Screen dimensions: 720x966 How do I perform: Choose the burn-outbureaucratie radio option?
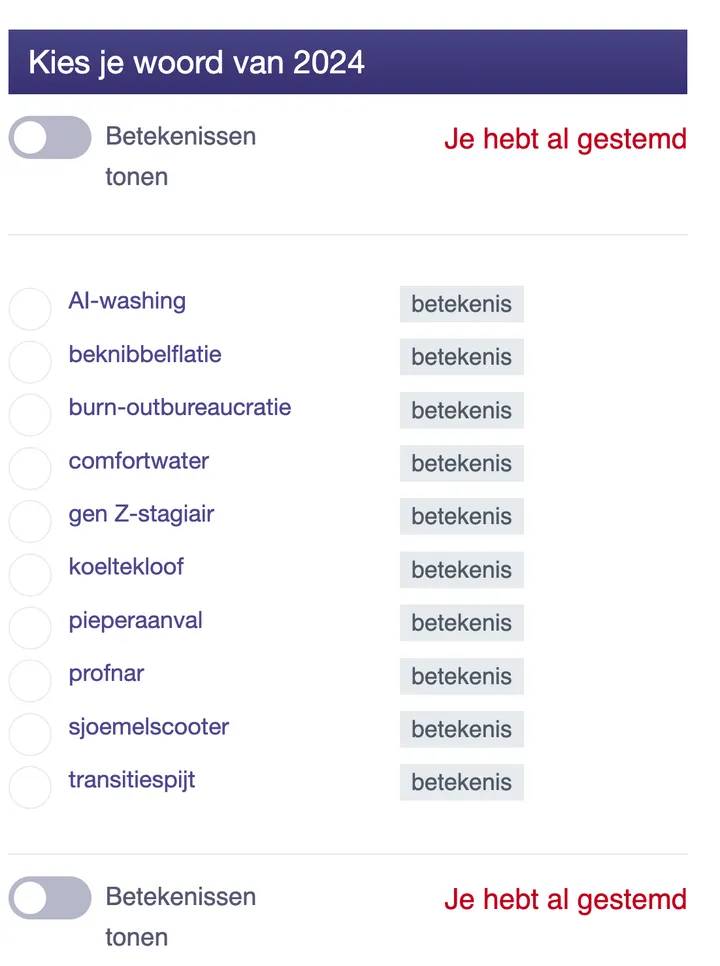30,415
